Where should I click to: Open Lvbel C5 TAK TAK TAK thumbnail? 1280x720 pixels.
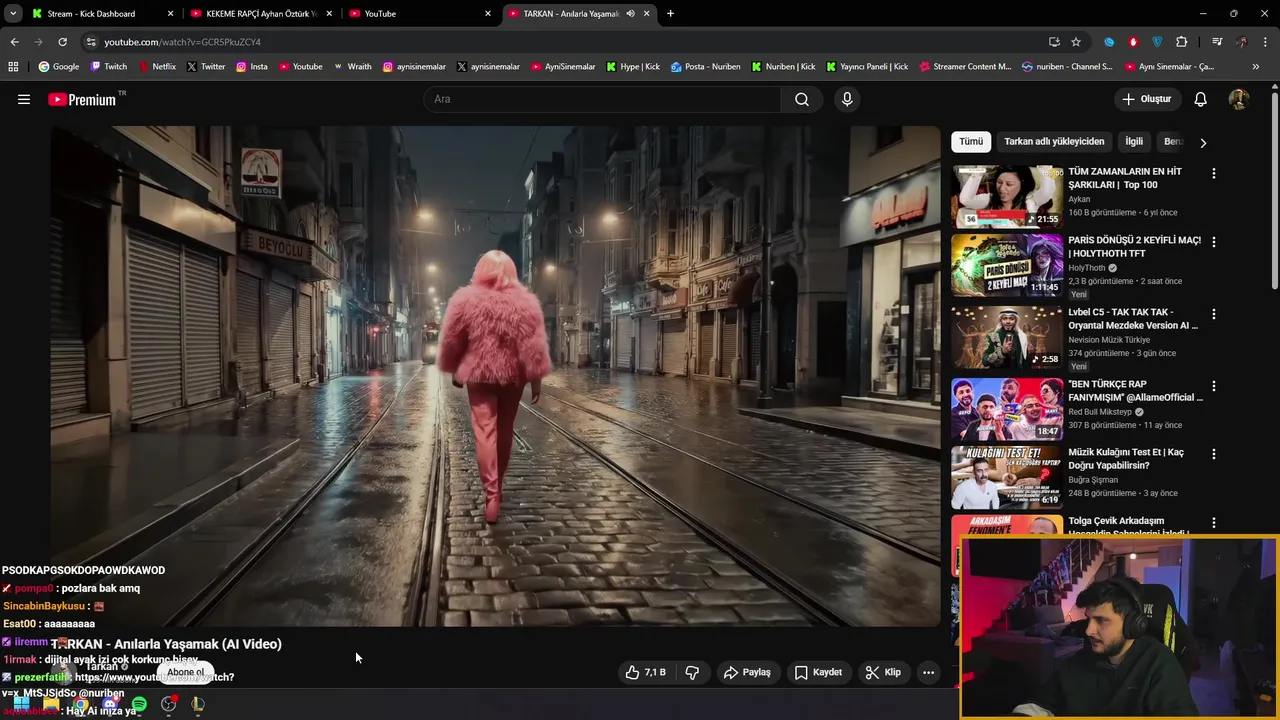[1007, 337]
